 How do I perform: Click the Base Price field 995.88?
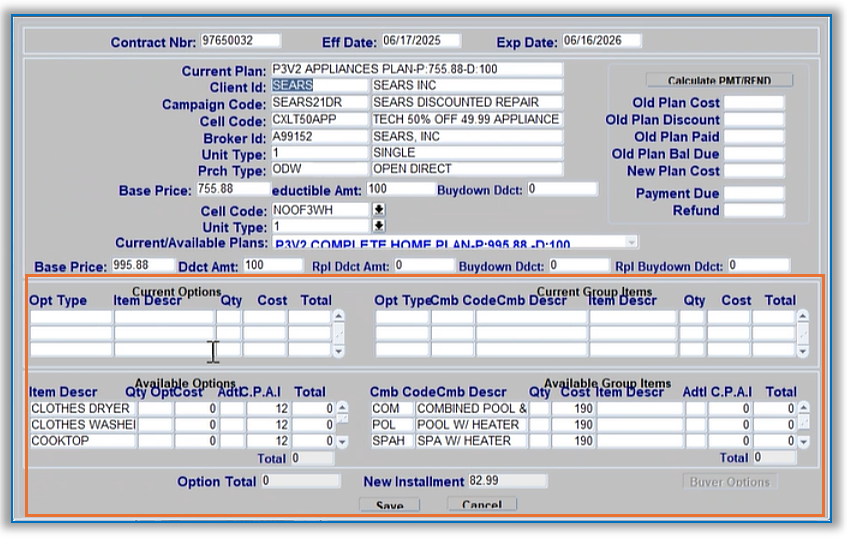tap(143, 265)
